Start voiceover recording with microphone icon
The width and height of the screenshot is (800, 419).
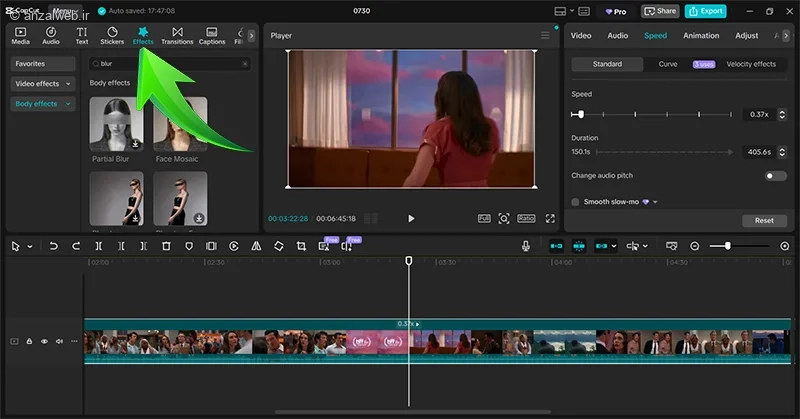click(526, 246)
